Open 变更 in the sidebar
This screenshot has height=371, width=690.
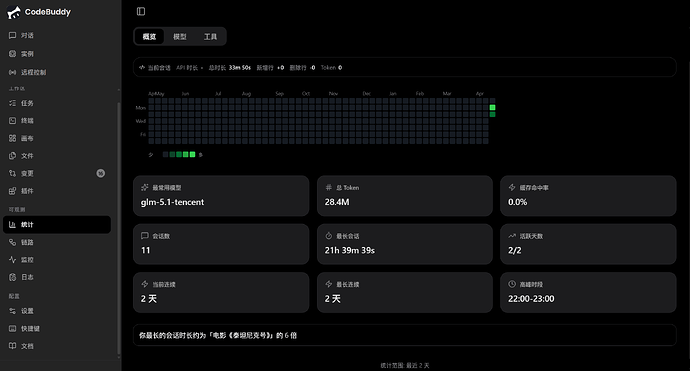57,173
